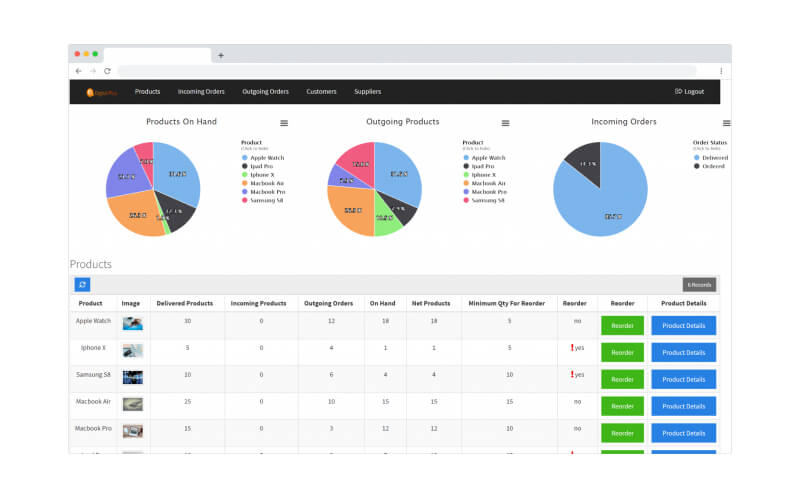Open the Products On Hand chart menu
The width and height of the screenshot is (800, 498).
284,123
